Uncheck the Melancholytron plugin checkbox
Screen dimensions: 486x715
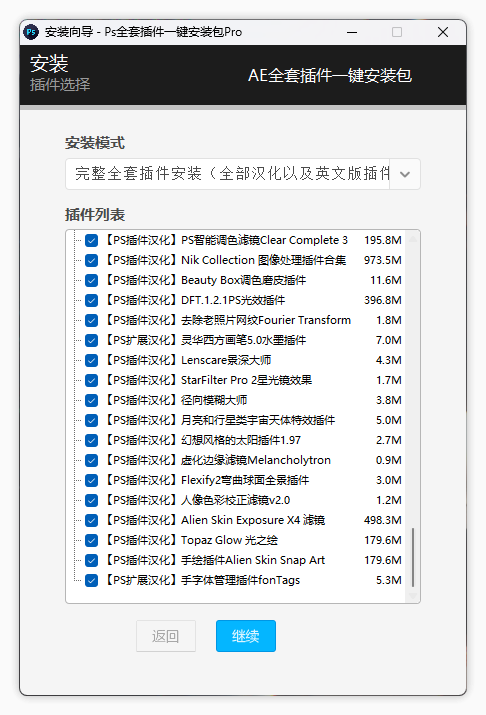click(92, 461)
